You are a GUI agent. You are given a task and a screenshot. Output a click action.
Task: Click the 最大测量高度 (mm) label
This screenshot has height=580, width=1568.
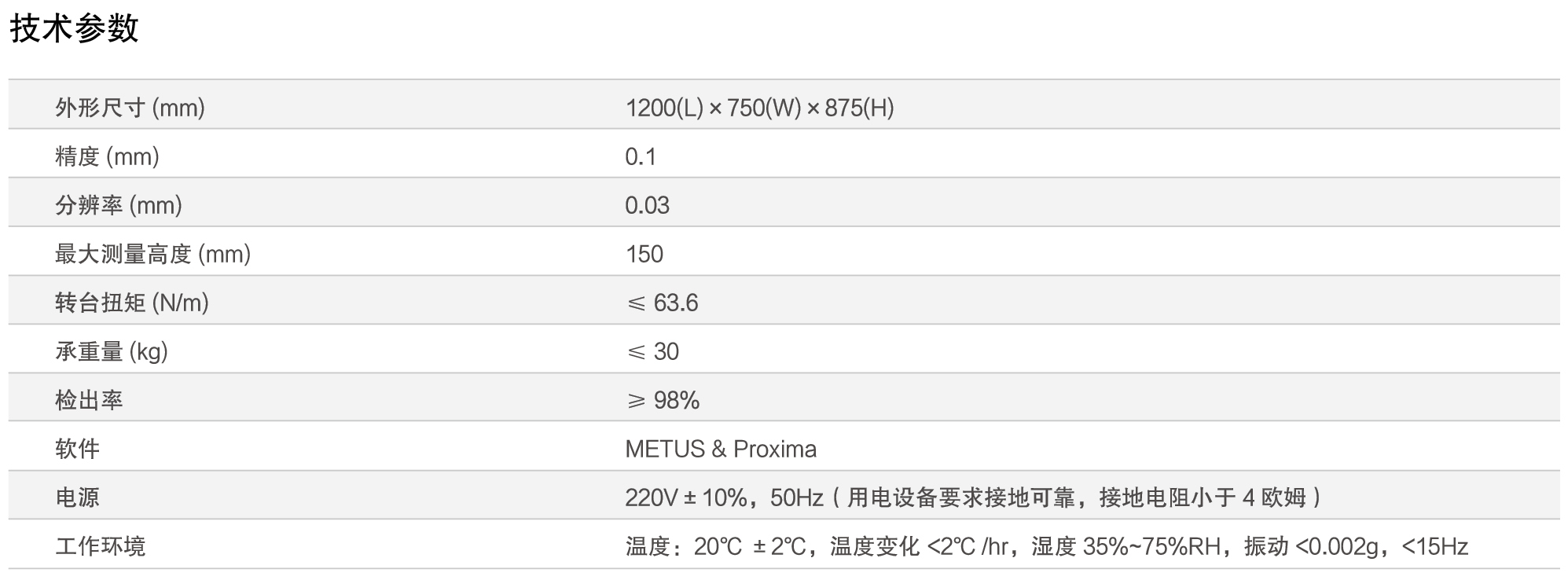pos(152,253)
